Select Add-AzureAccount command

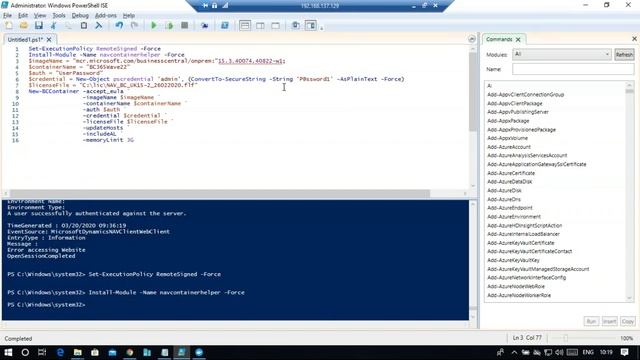pos(509,147)
